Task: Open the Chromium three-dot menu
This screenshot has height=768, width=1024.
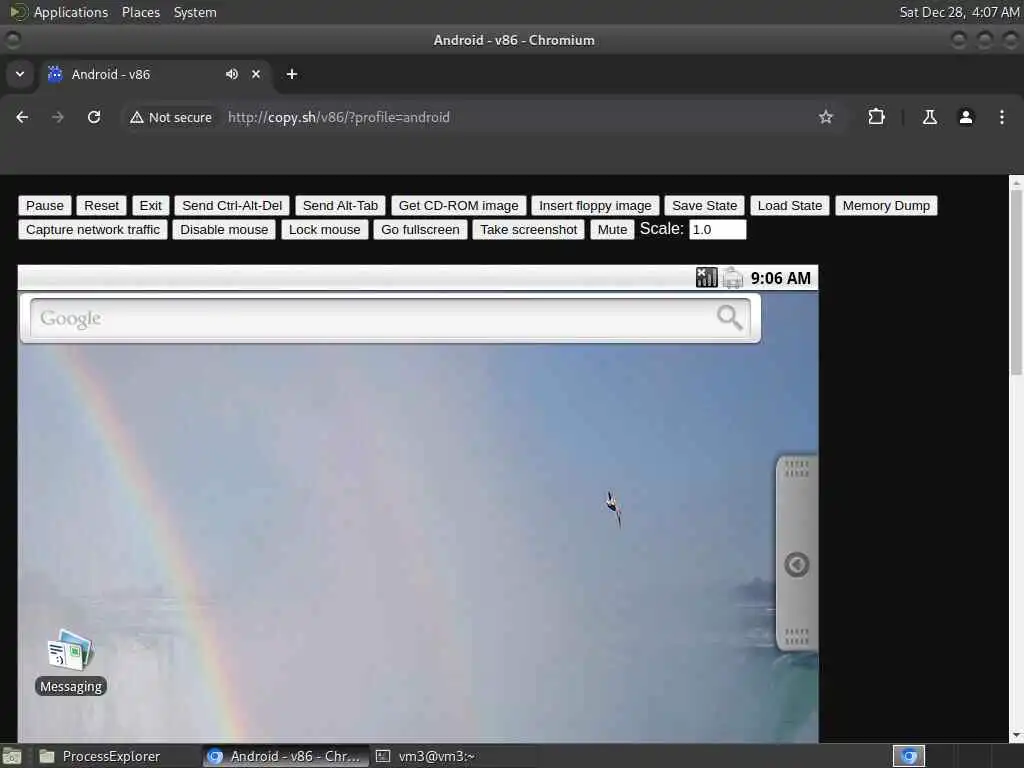Action: click(x=1001, y=117)
